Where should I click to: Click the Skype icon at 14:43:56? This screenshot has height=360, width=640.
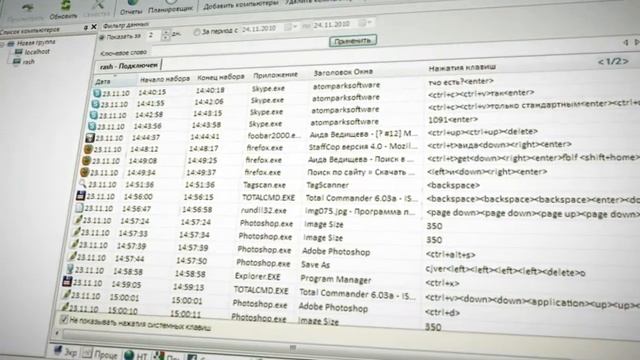(92, 127)
